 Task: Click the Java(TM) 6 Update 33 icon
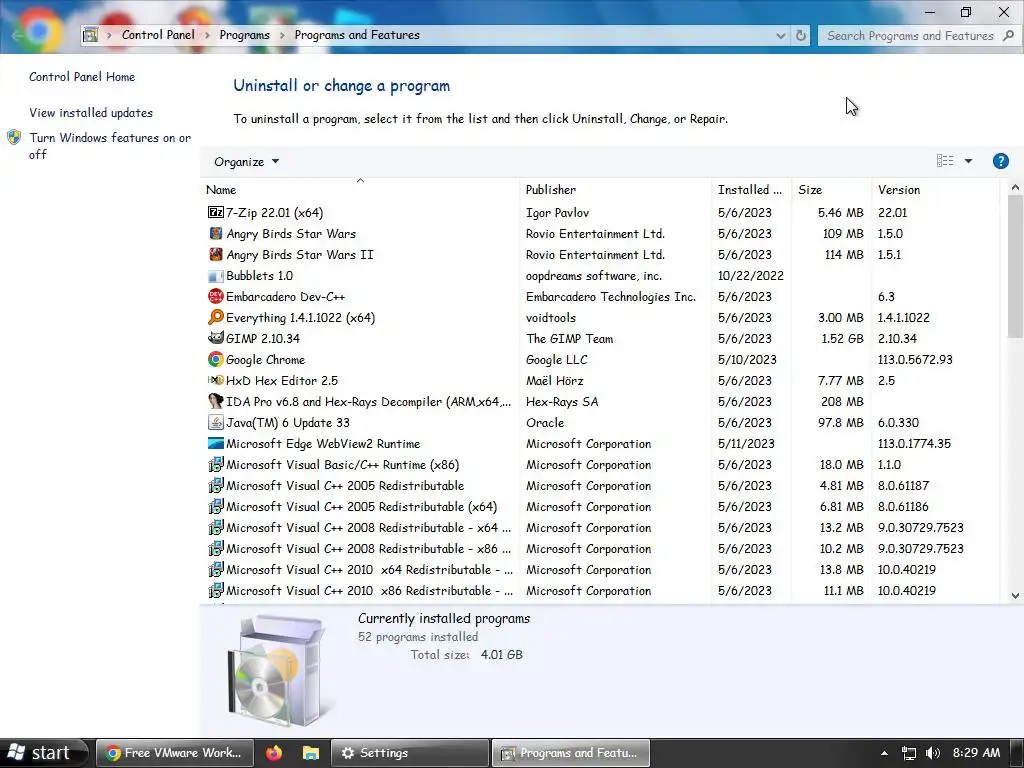pyautogui.click(x=216, y=423)
